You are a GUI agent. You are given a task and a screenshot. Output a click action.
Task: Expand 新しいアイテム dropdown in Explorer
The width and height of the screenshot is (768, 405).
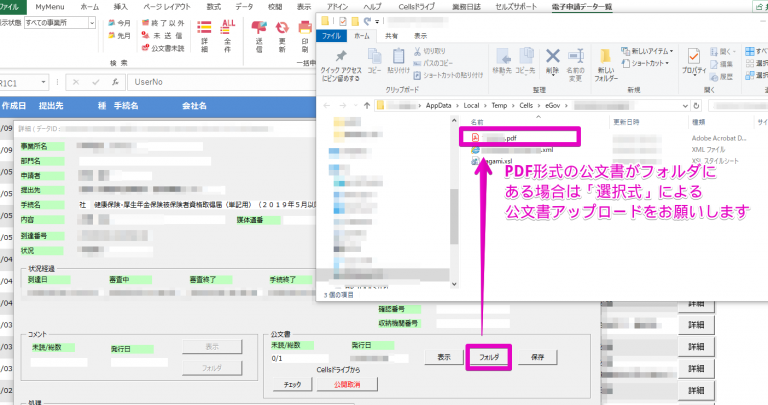click(672, 51)
